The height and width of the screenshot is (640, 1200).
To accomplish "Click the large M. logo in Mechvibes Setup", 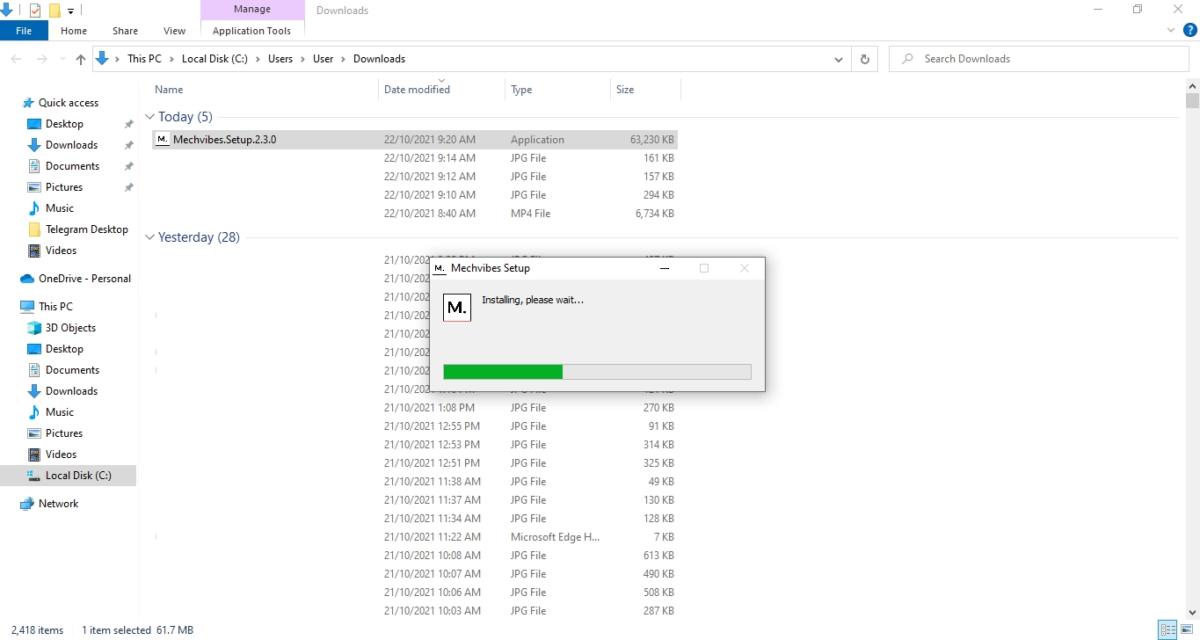I will (457, 308).
